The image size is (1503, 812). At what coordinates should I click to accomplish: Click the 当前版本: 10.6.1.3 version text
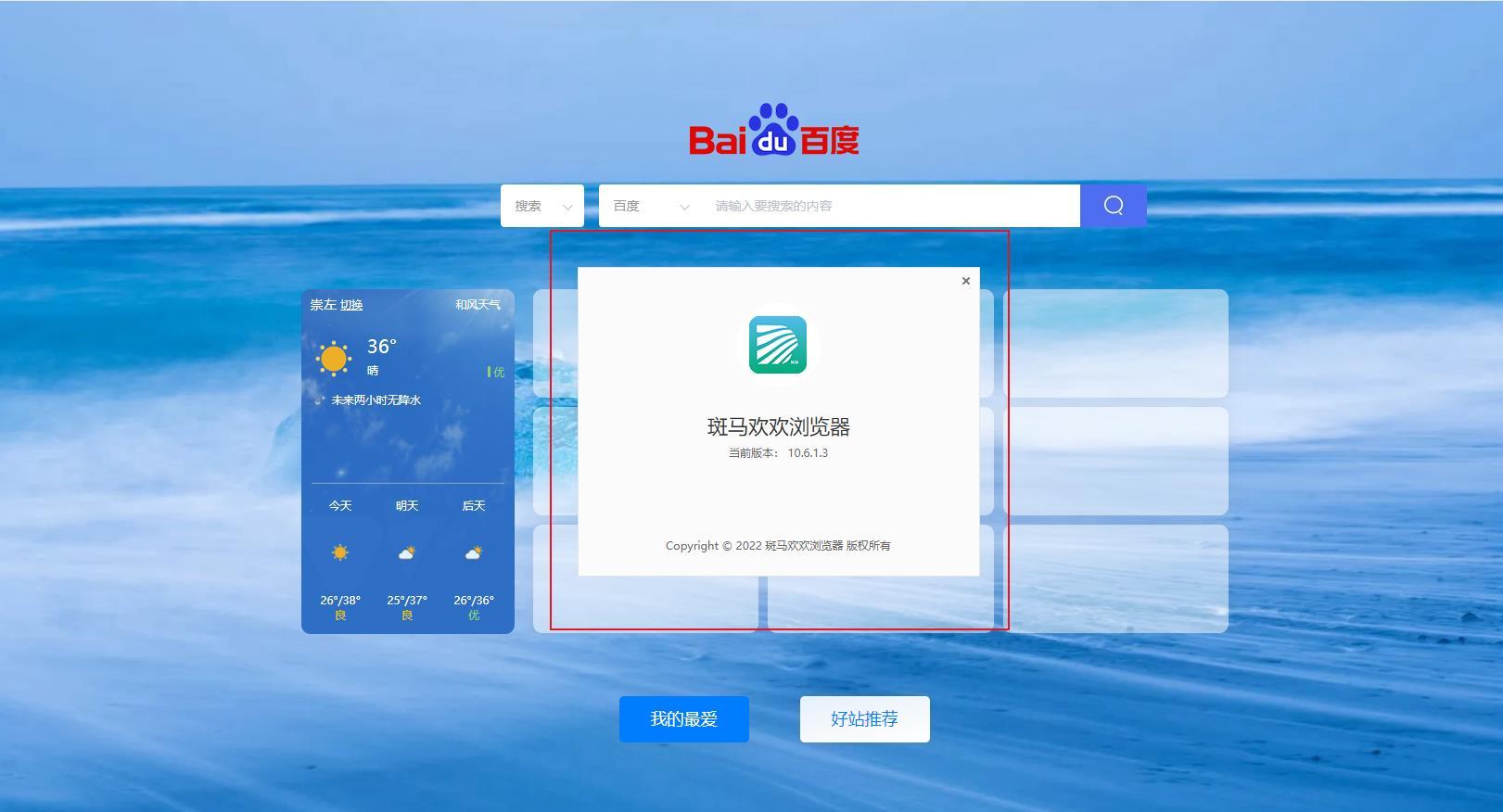click(778, 453)
